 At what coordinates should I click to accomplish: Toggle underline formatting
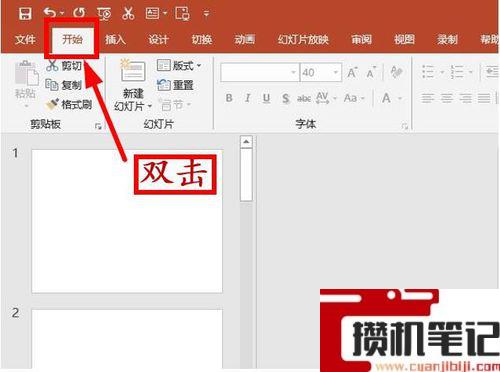click(266, 98)
